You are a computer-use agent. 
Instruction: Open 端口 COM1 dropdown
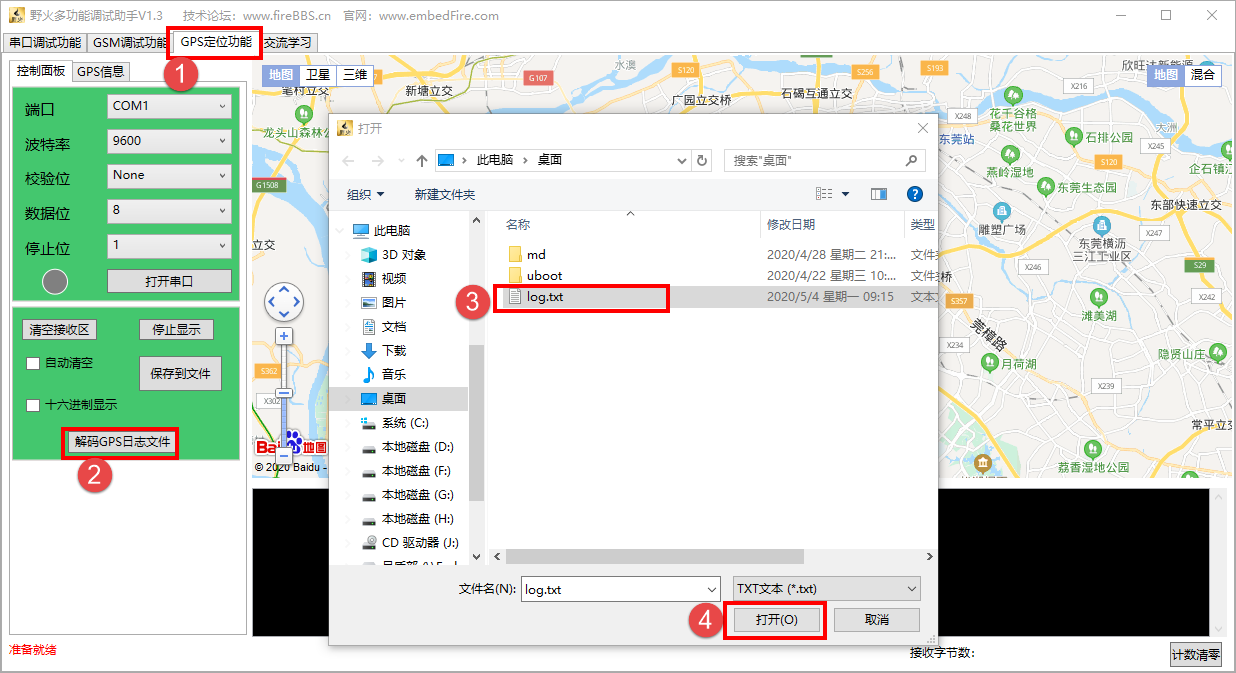pyautogui.click(x=169, y=106)
